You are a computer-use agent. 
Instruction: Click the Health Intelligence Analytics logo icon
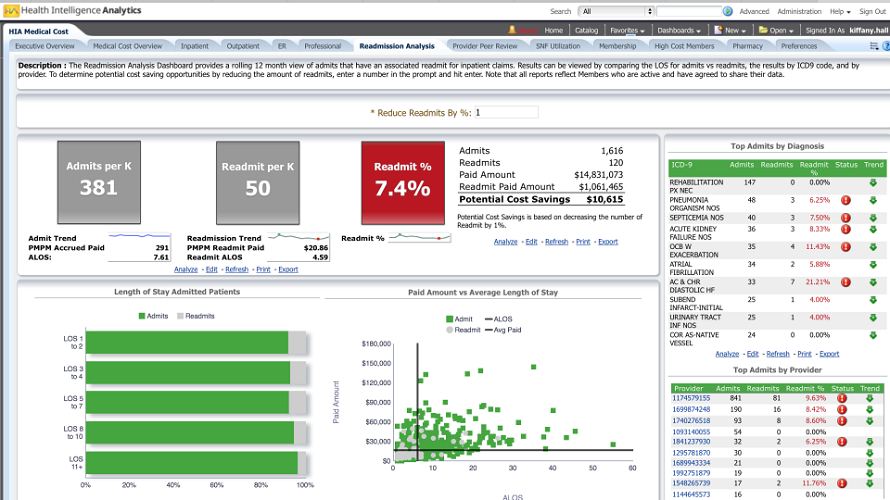coord(11,11)
